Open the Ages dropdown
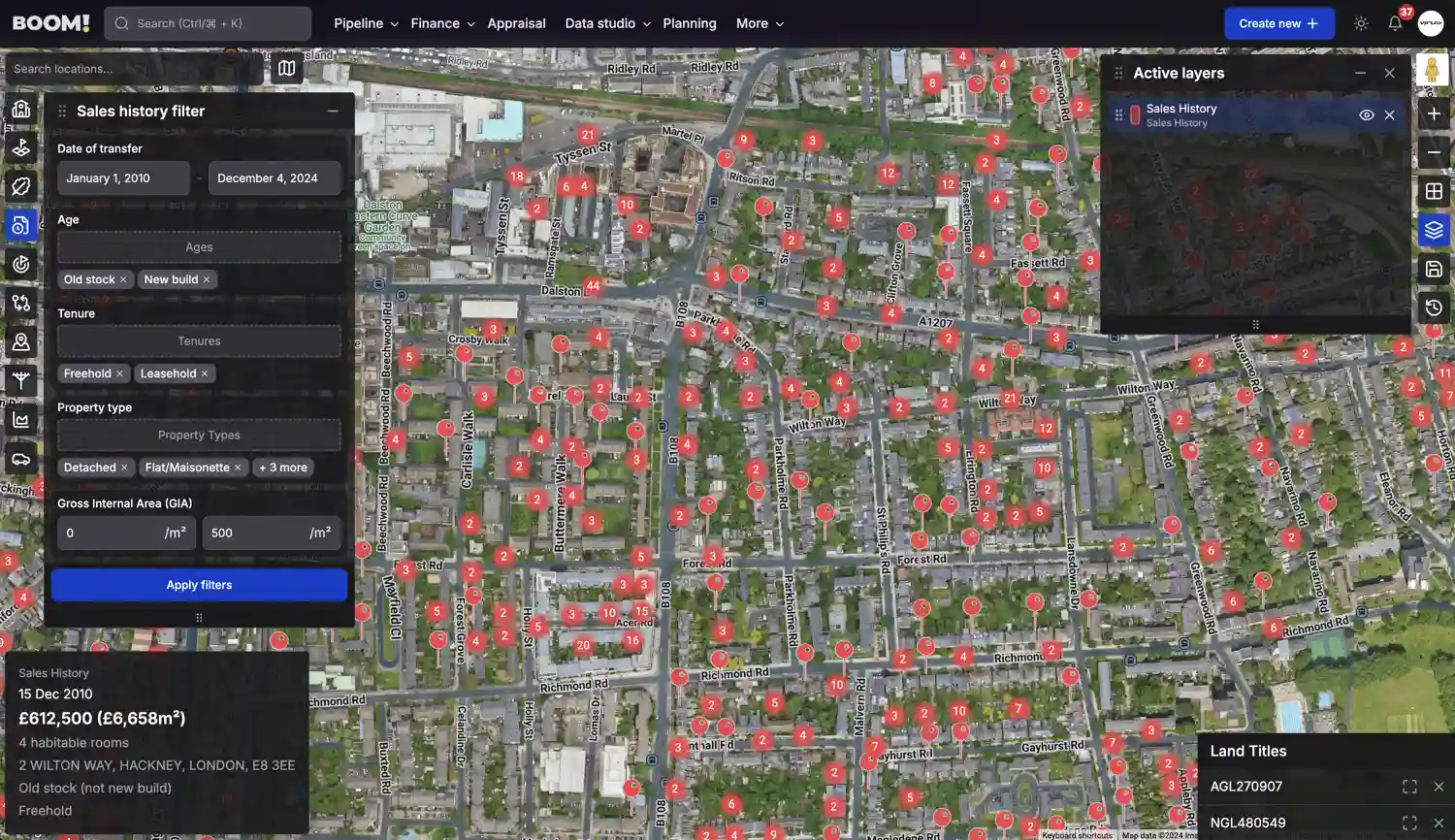1455x840 pixels. click(199, 247)
